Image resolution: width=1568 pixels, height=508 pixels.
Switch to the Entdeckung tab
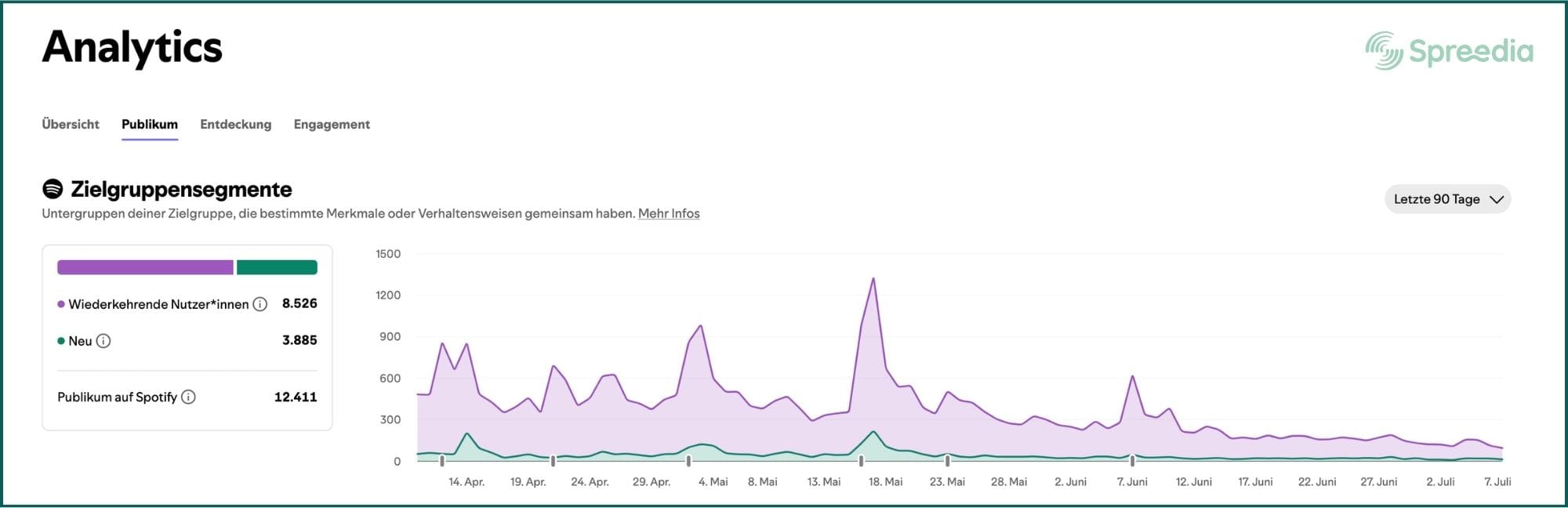[236, 124]
